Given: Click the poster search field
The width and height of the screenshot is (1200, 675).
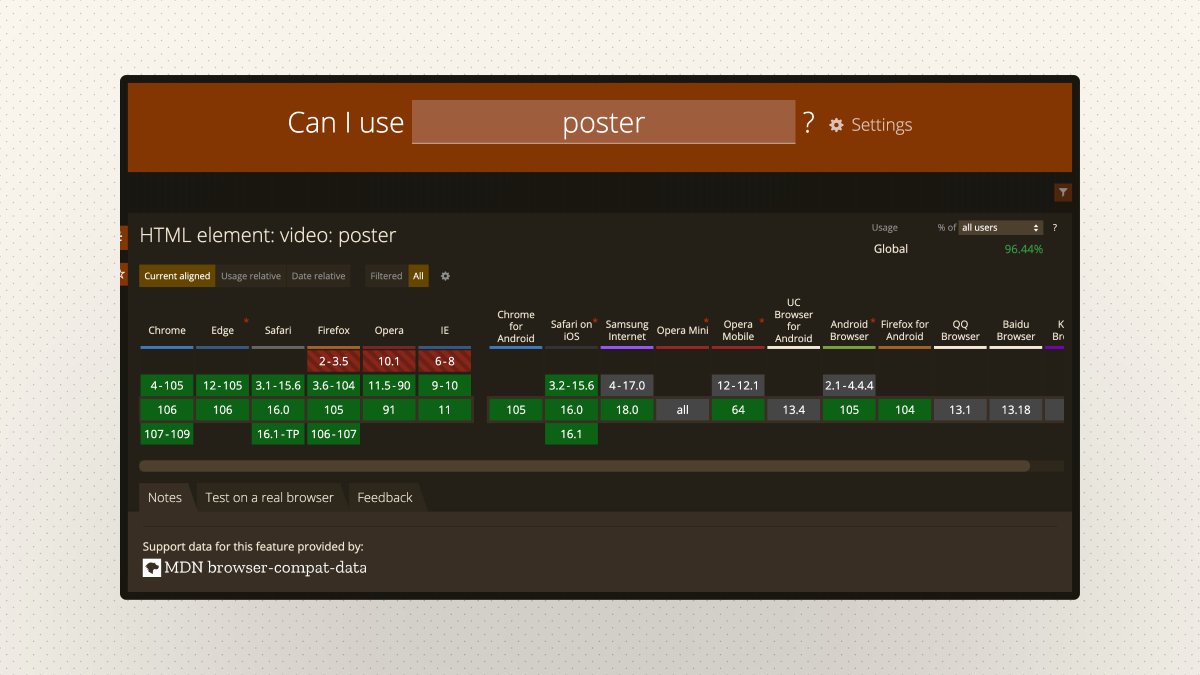Looking at the screenshot, I should click(x=603, y=122).
